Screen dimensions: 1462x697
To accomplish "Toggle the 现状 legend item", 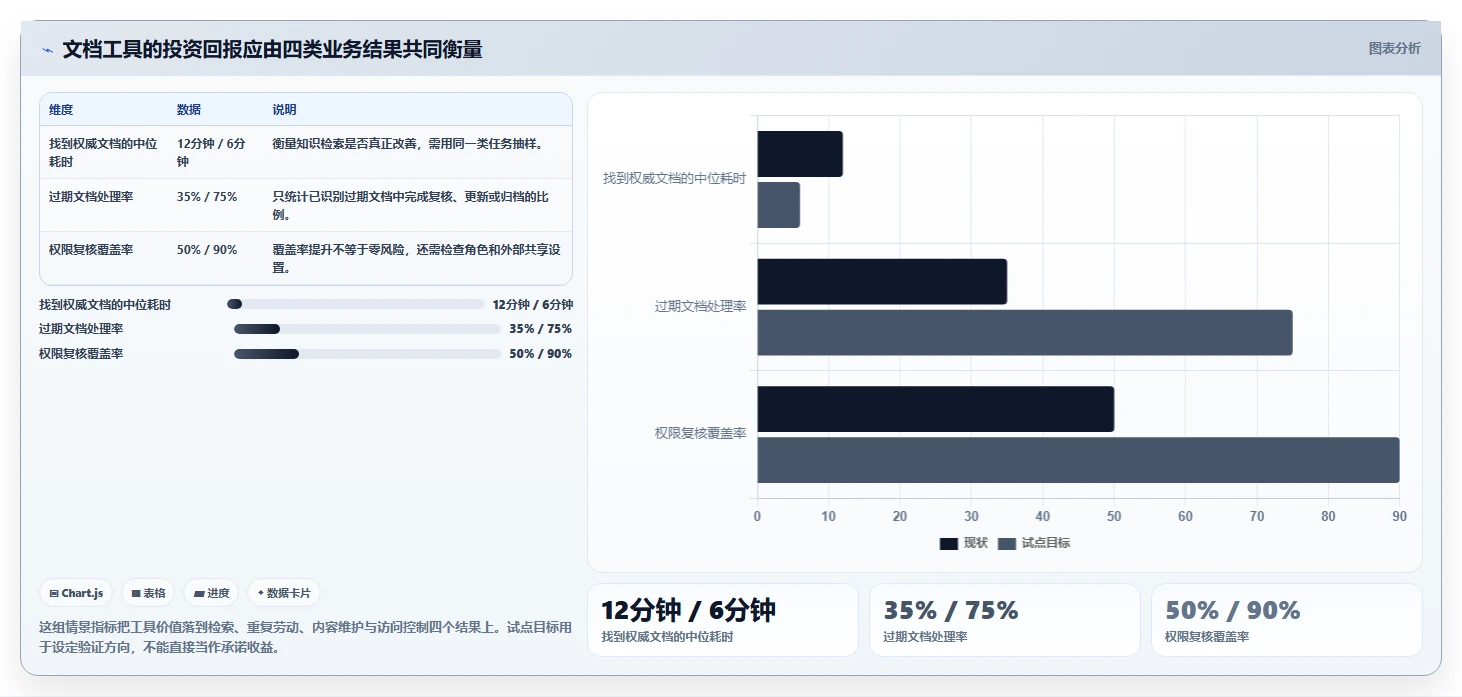I will point(964,543).
